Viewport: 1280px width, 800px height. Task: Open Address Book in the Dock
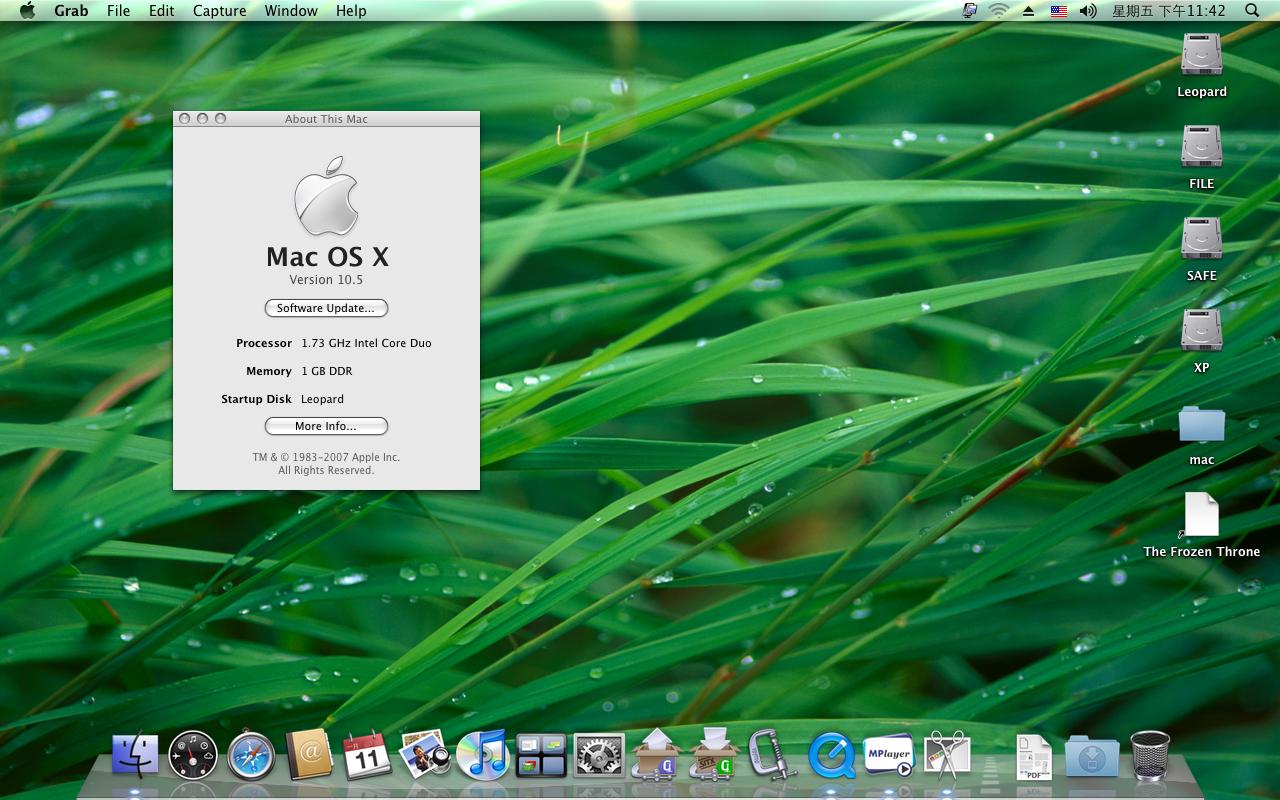(x=309, y=755)
